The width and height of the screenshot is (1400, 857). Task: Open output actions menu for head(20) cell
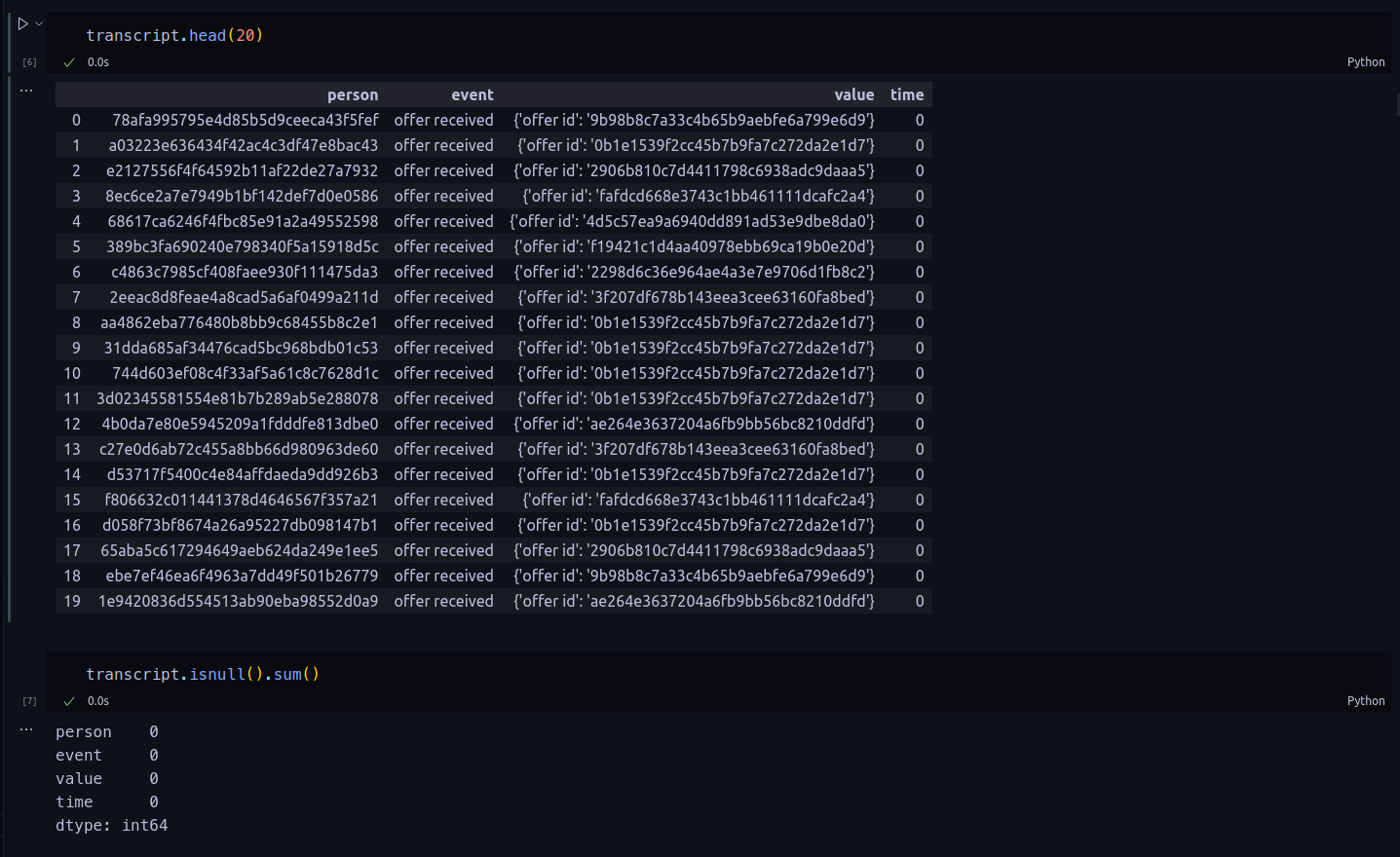click(26, 91)
